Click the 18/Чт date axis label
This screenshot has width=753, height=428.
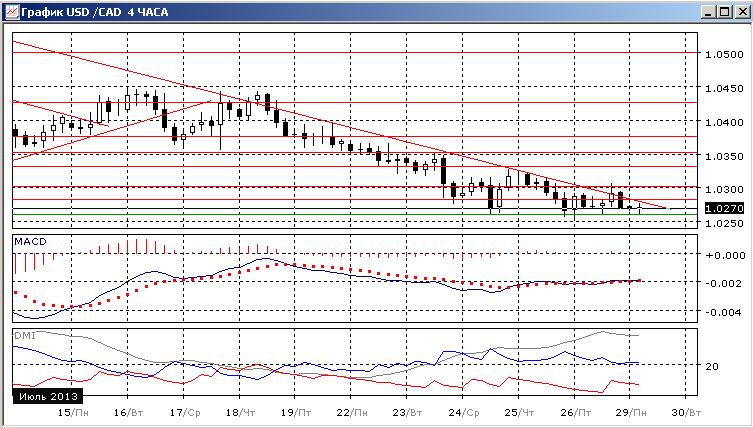[x=241, y=413]
